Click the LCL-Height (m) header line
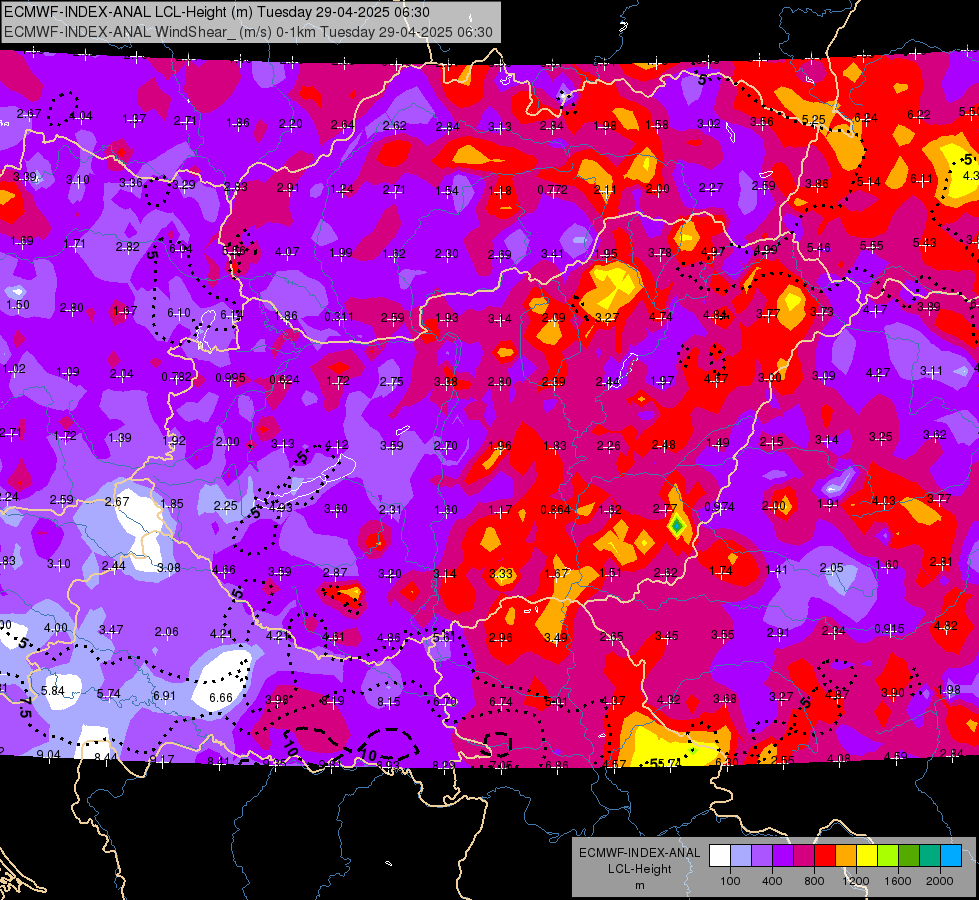Screen dimensions: 979x900 tap(217, 12)
